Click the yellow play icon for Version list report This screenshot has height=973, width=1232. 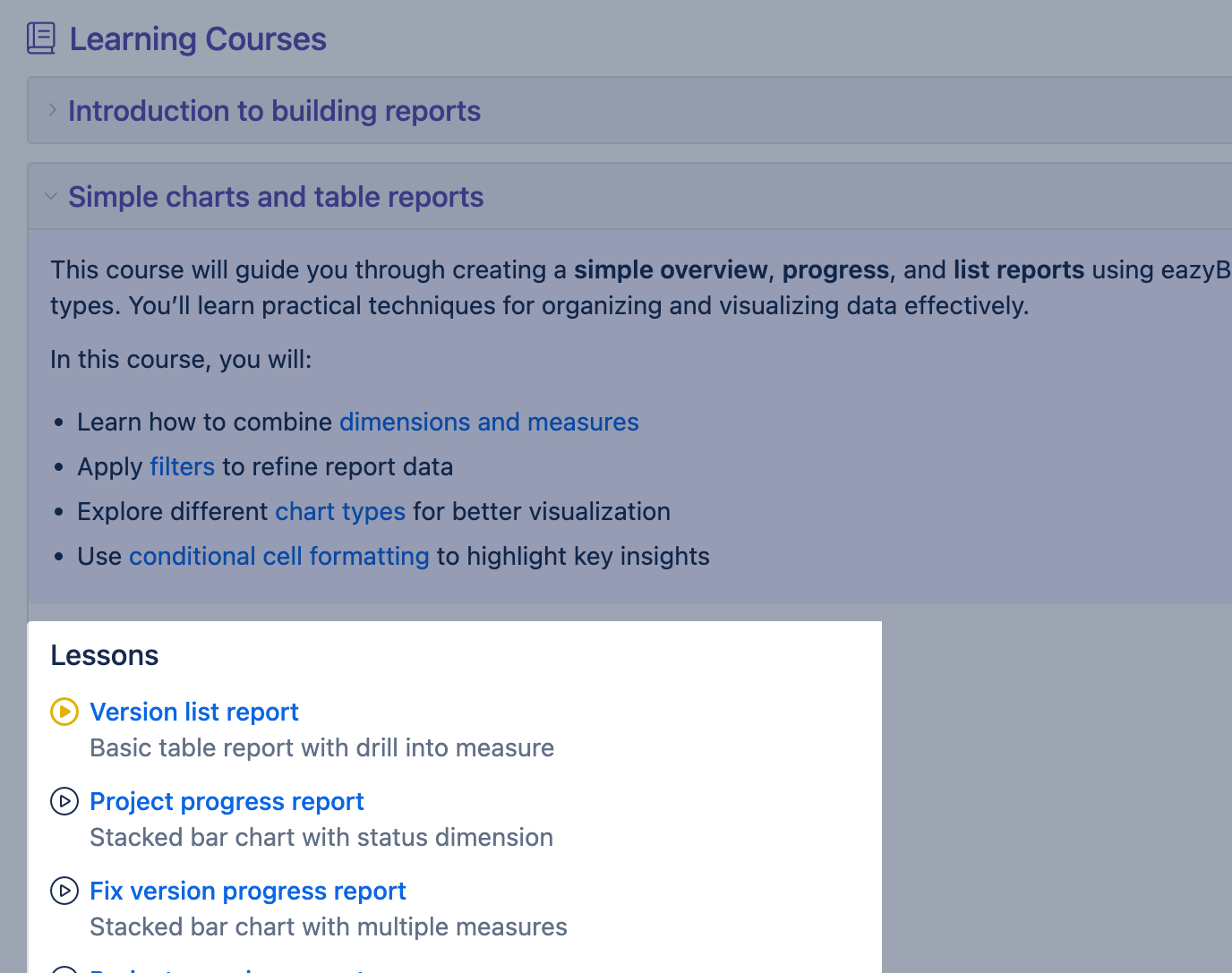coord(64,712)
